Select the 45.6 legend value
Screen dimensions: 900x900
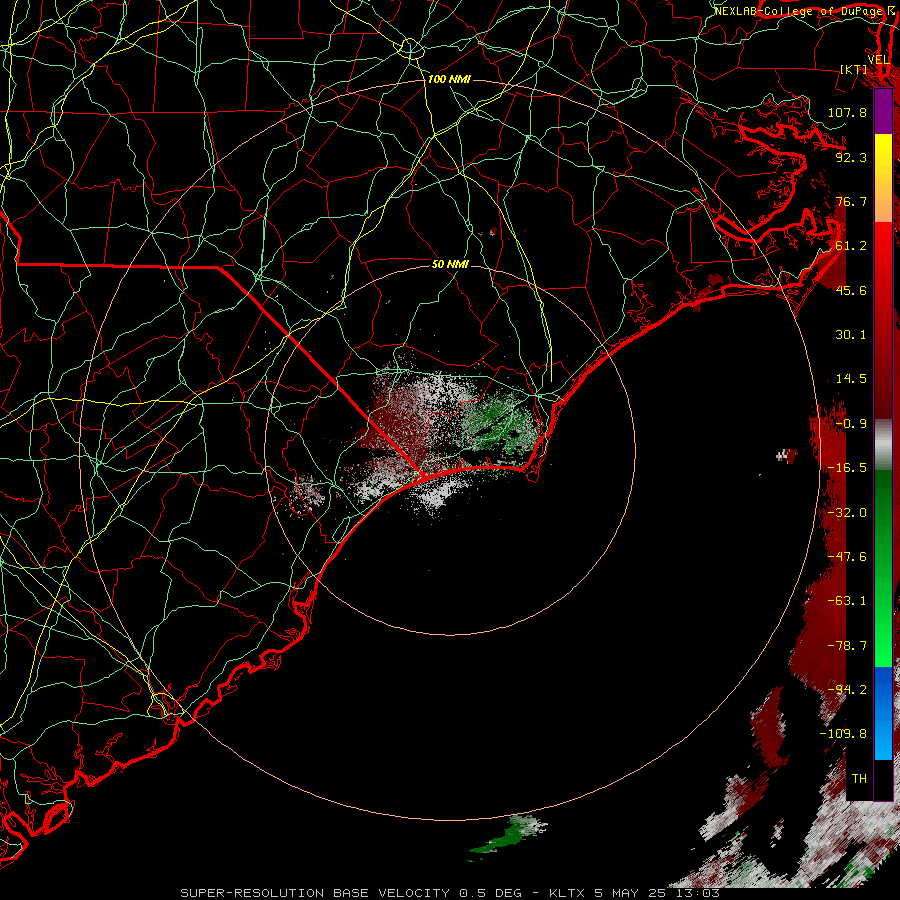coord(851,290)
